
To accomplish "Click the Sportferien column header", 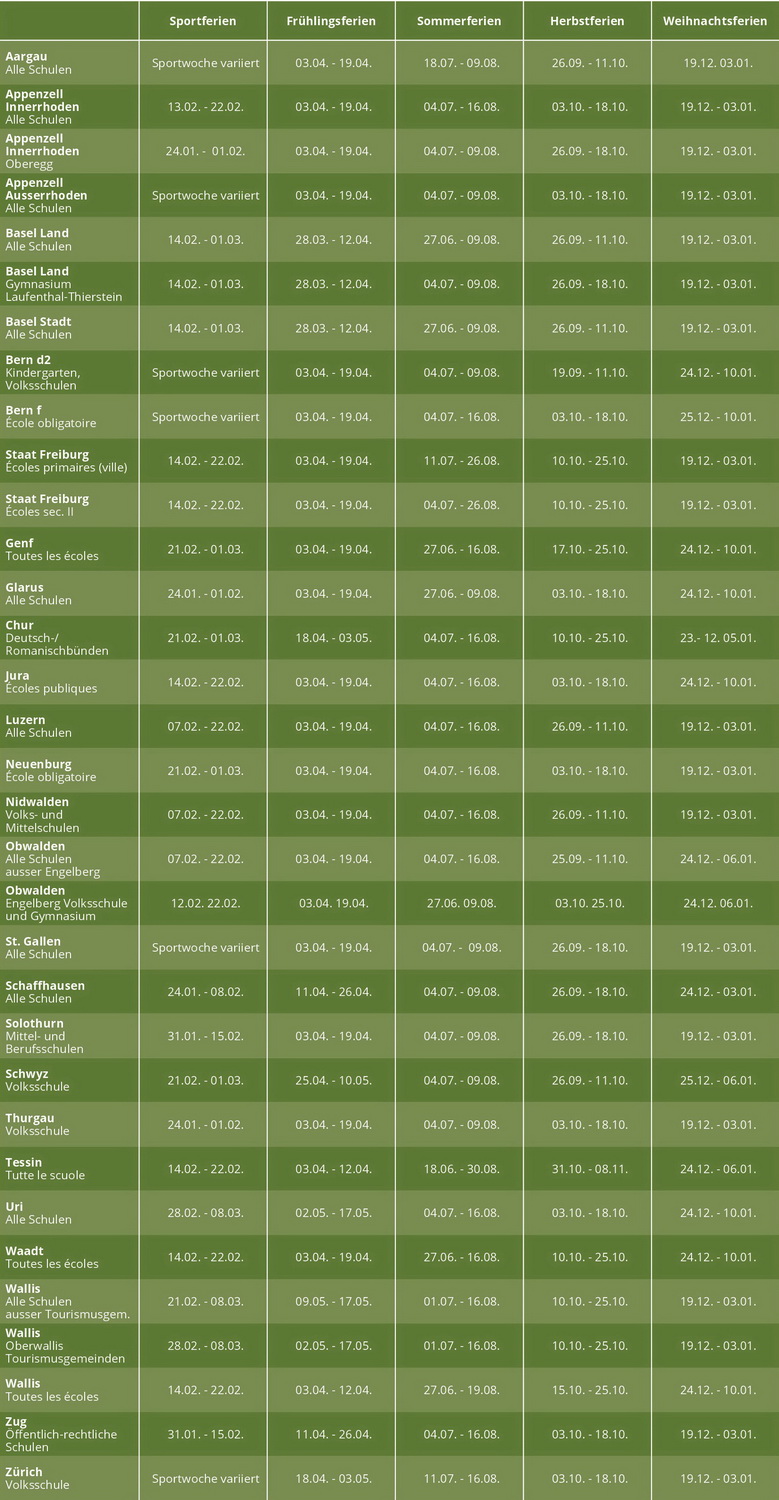I will coord(203,21).
